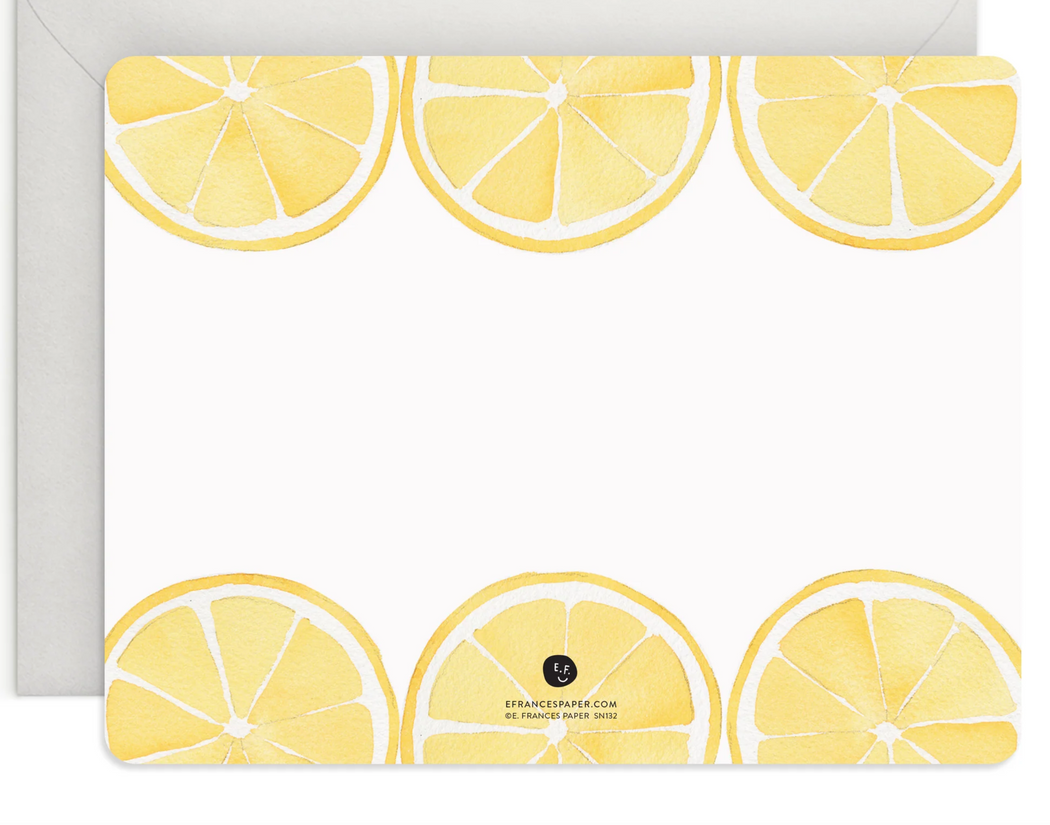Open the EFRANCESPAPER.COM link

pyautogui.click(x=560, y=704)
